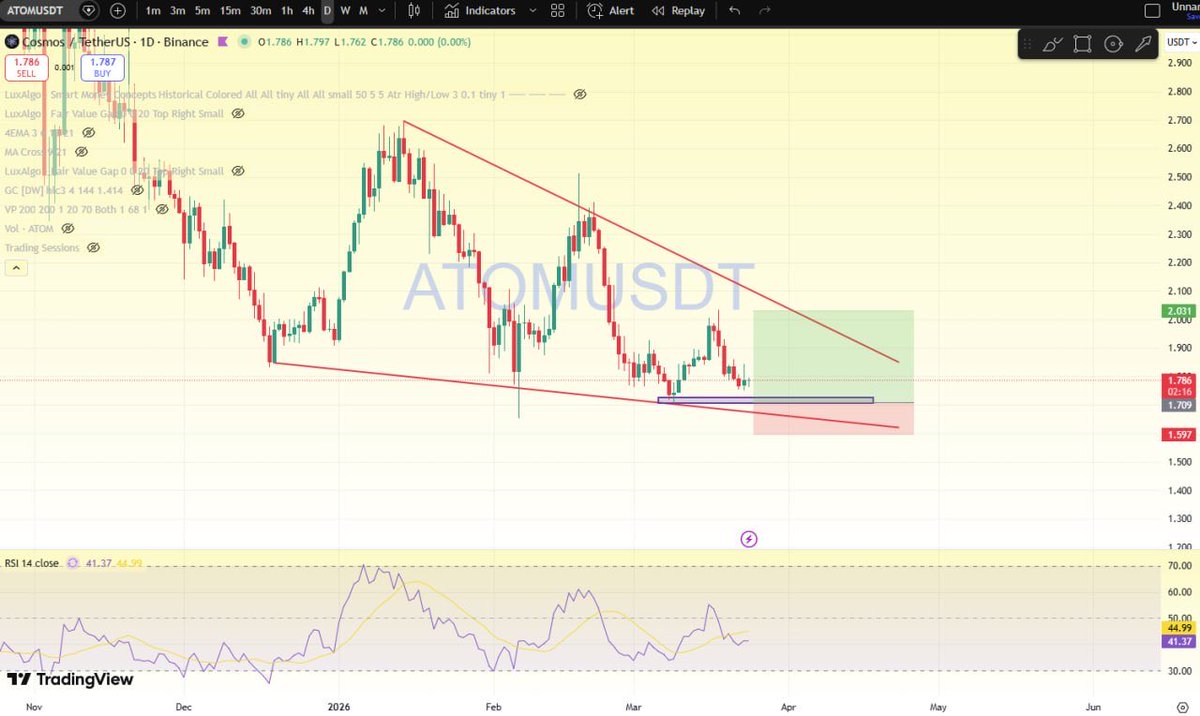Toggle visibility of LuxAlgo Fair Value Gap 120
Viewport: 1200px width, 716px height.
click(238, 114)
